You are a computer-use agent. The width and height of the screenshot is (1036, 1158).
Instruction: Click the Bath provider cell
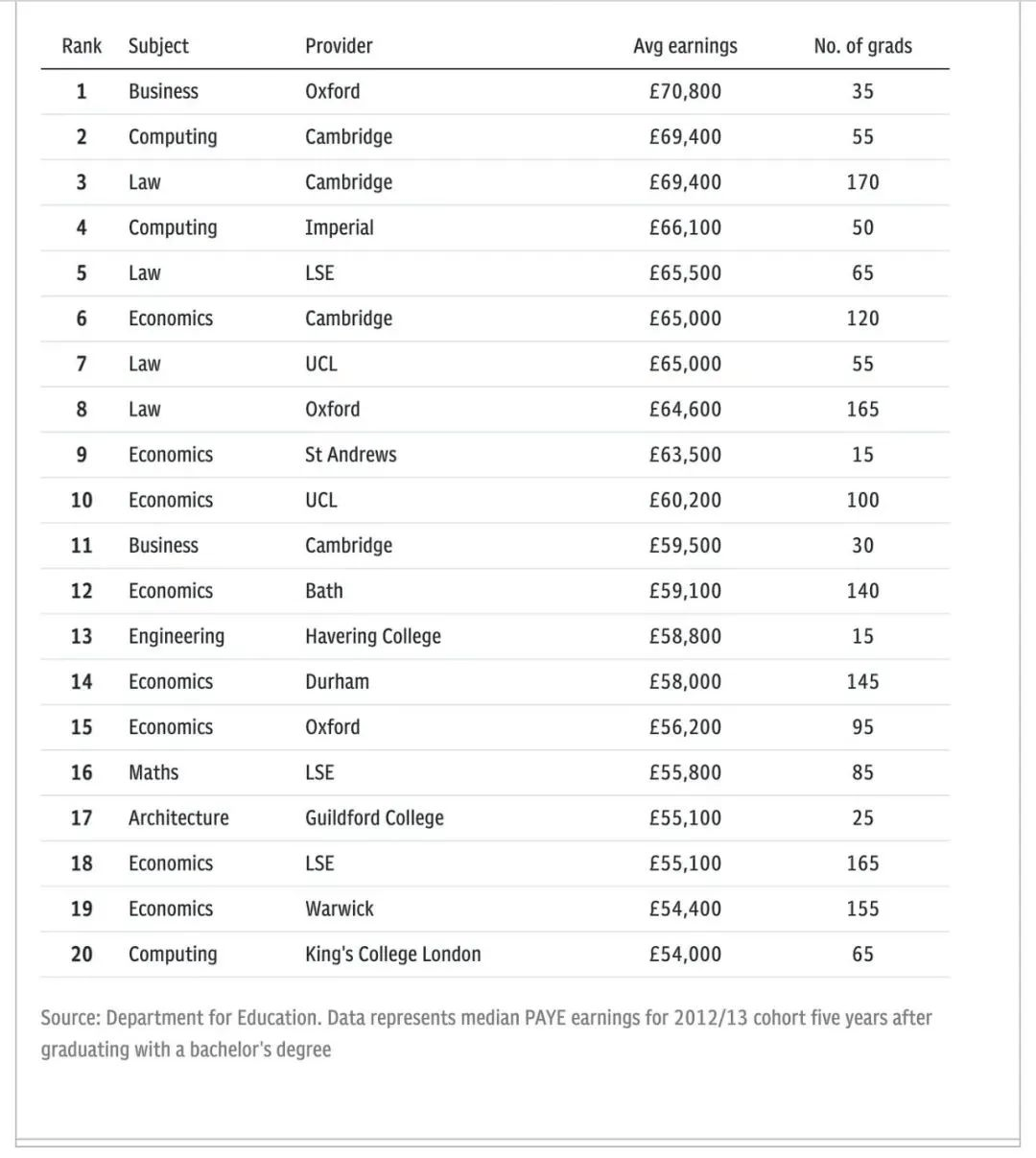click(323, 591)
